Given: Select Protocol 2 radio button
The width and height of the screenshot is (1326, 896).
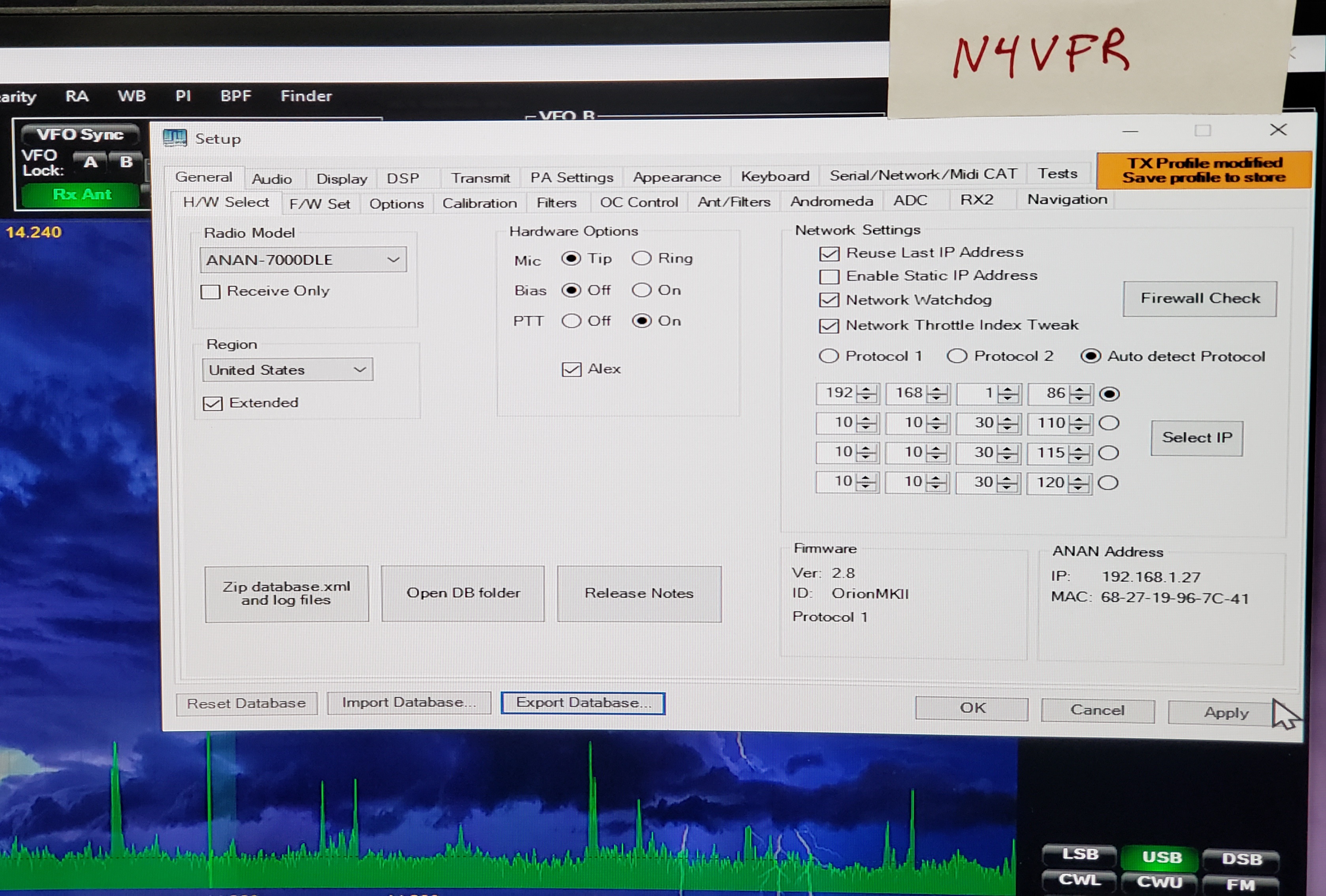Looking at the screenshot, I should click(x=957, y=356).
